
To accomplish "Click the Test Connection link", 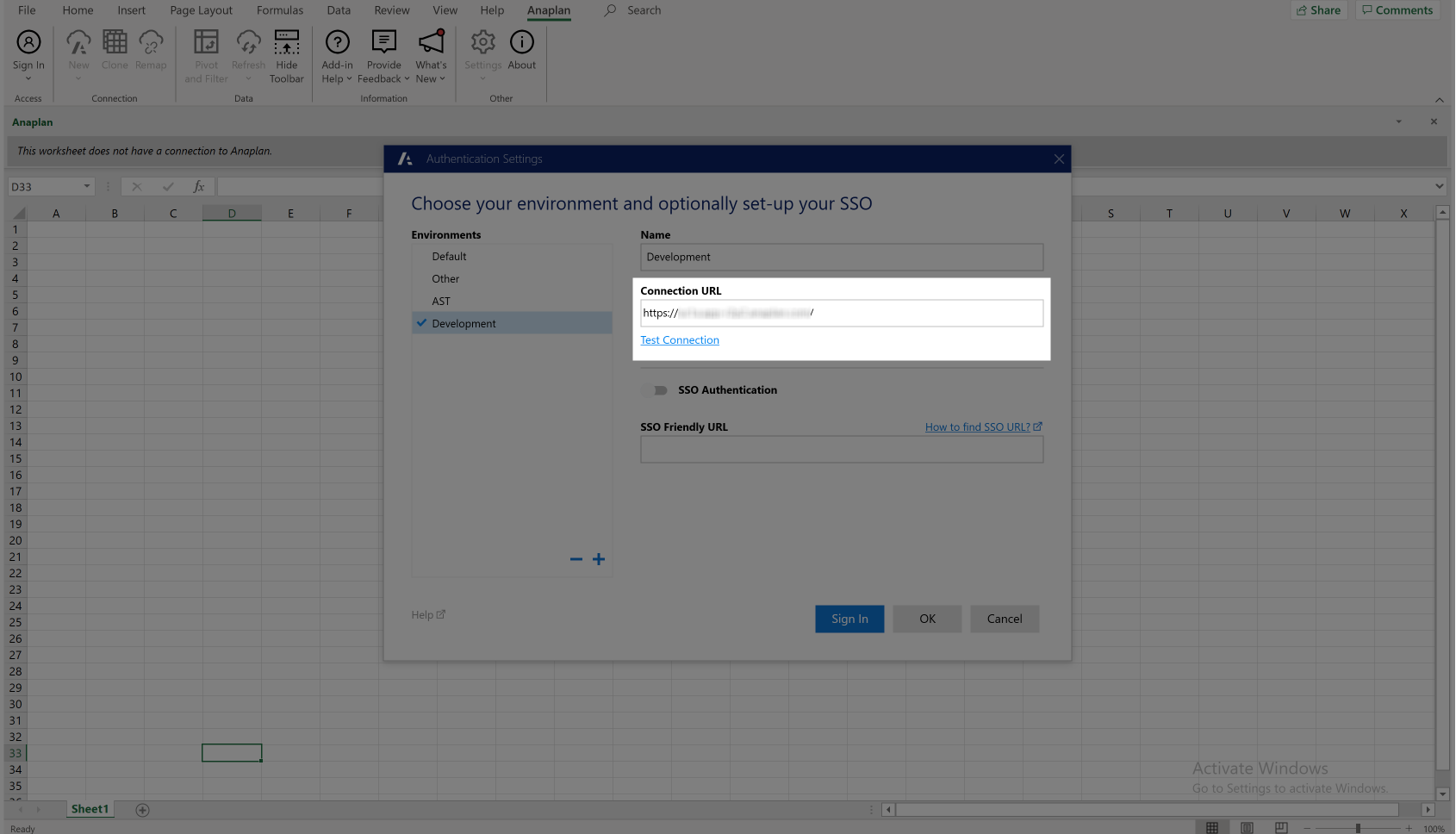I will [680, 340].
